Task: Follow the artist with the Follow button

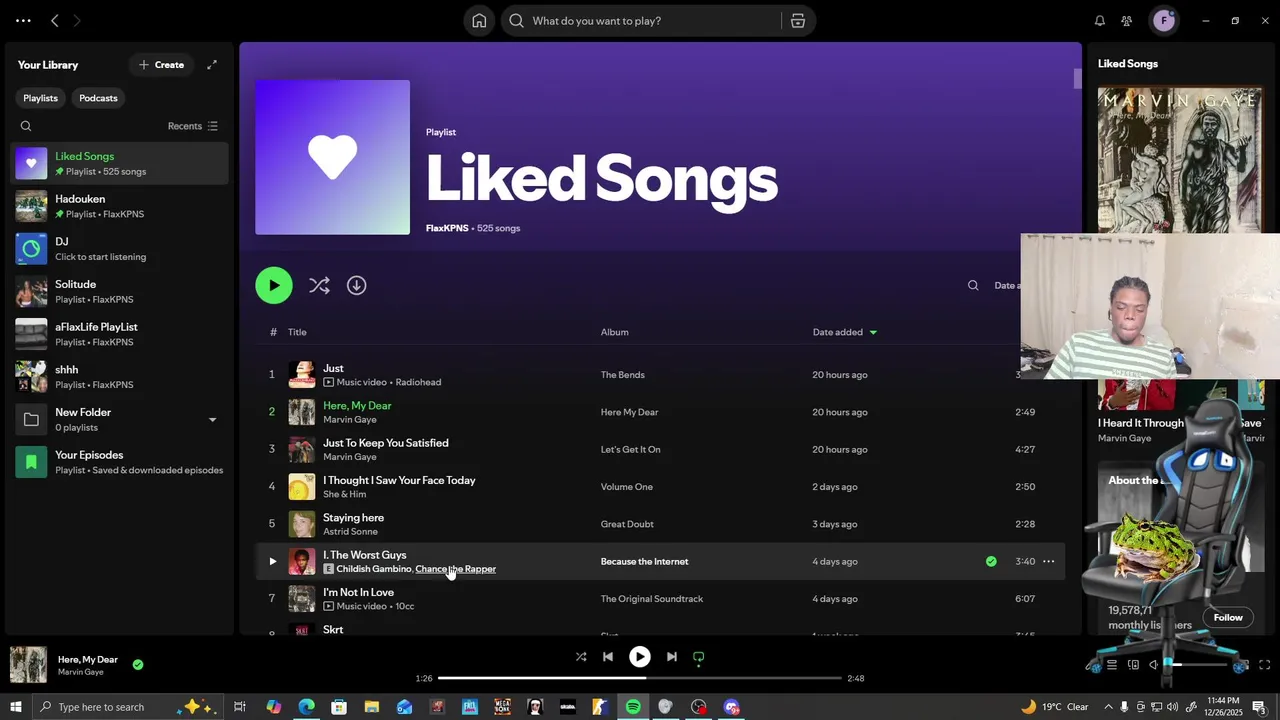Action: [1228, 617]
